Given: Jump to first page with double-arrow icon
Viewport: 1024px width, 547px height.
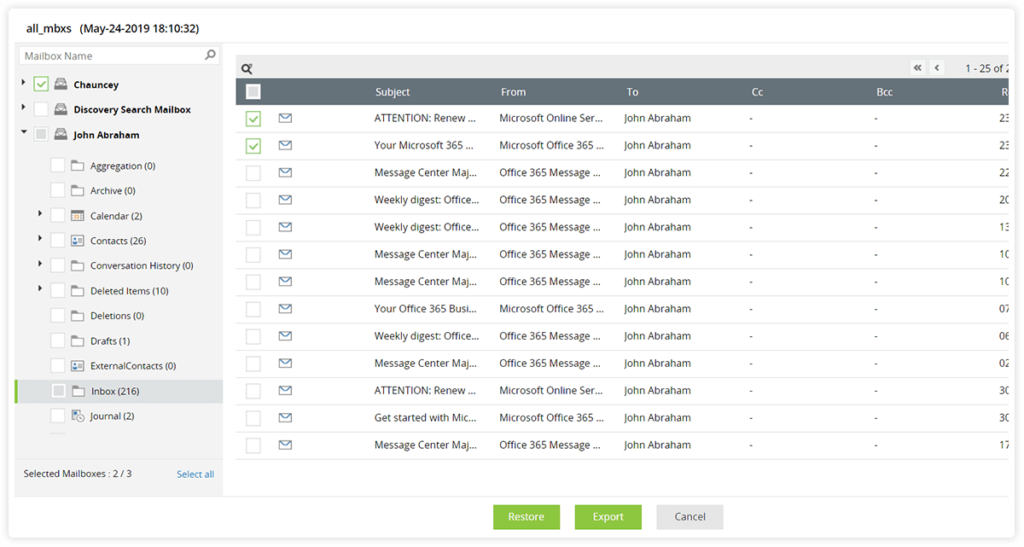Looking at the screenshot, I should [x=918, y=67].
